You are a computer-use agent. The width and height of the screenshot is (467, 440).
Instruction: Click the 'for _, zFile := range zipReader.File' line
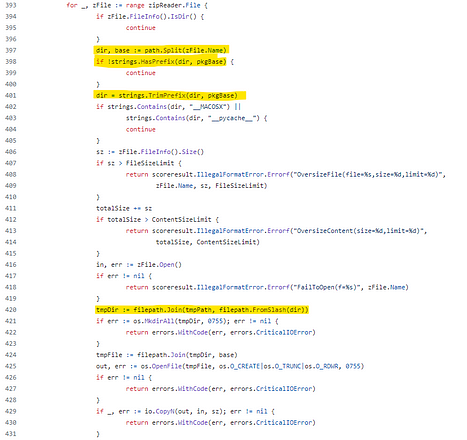pyautogui.click(x=137, y=5)
